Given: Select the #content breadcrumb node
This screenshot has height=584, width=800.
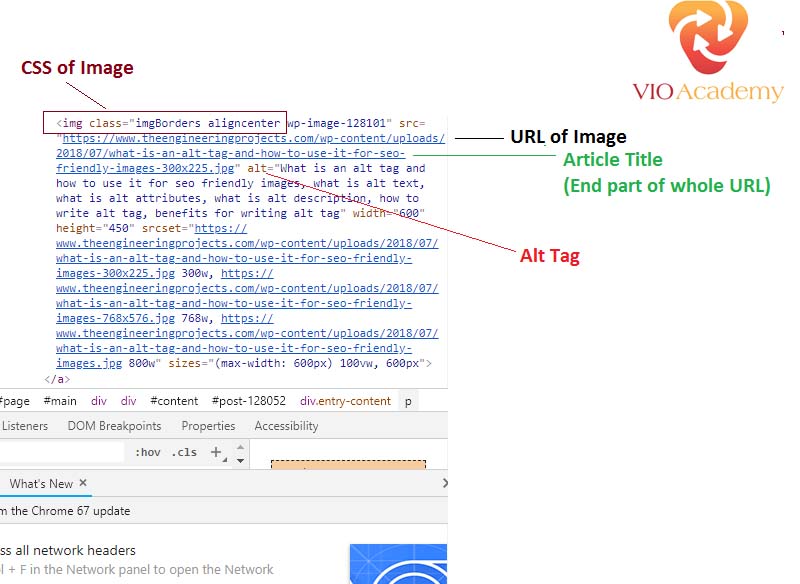Looking at the screenshot, I should coord(174,401).
